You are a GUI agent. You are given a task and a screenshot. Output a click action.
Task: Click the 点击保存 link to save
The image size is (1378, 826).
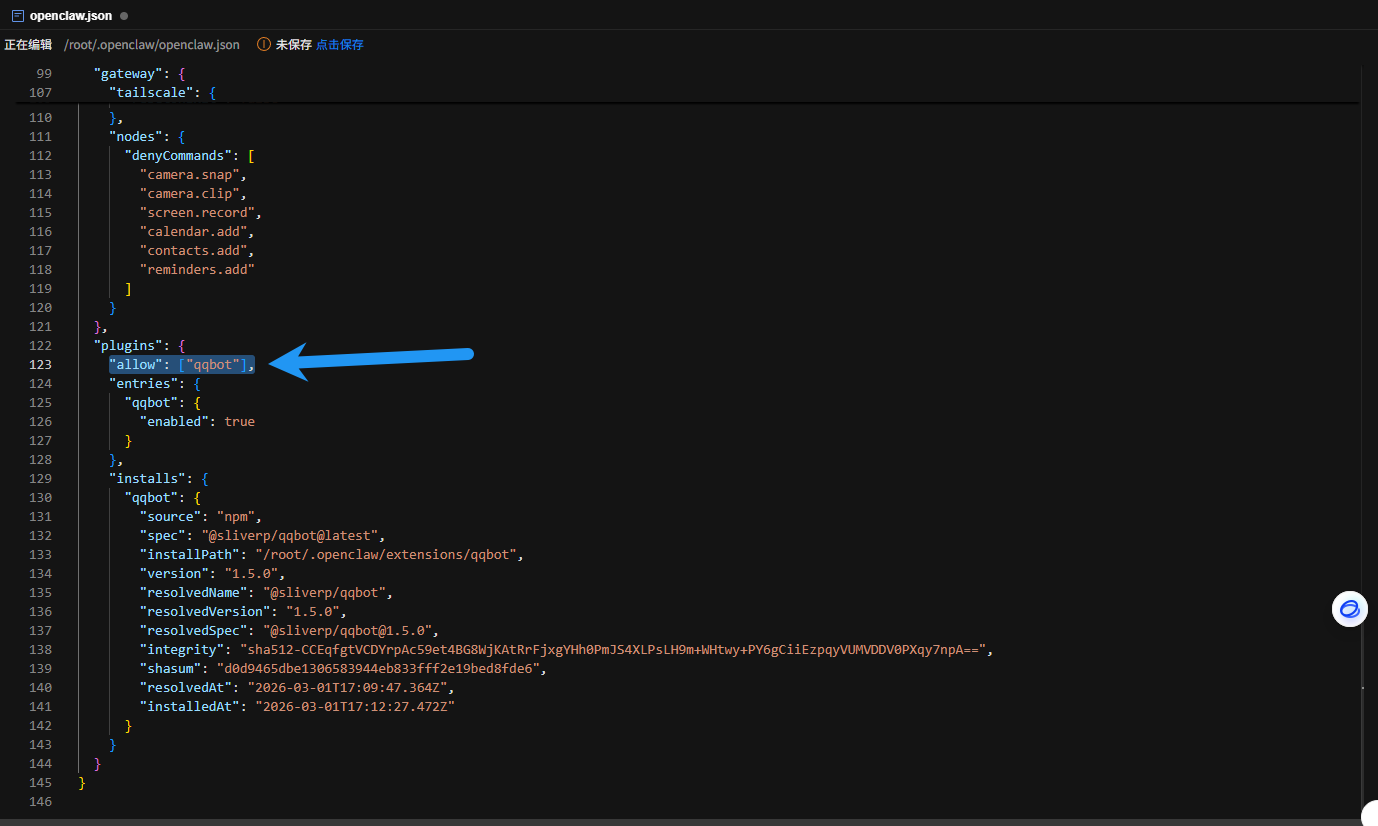click(x=340, y=45)
